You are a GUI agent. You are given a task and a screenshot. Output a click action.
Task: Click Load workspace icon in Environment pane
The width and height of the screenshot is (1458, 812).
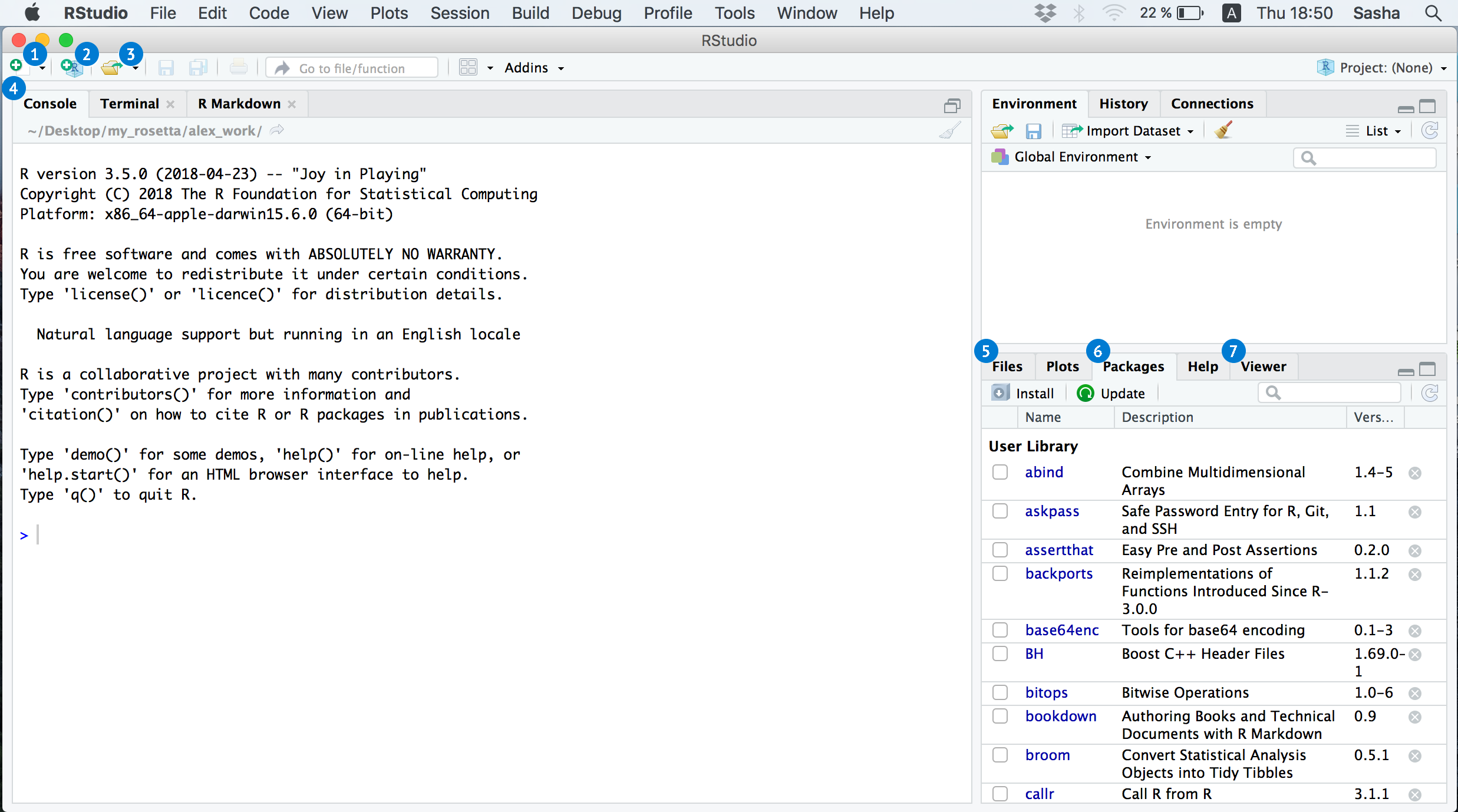[x=1002, y=131]
